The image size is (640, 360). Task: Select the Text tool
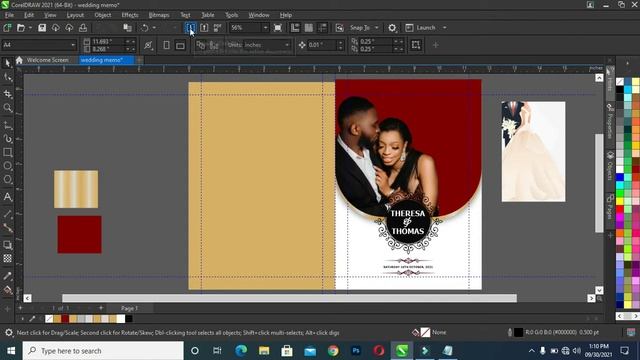tap(7, 197)
